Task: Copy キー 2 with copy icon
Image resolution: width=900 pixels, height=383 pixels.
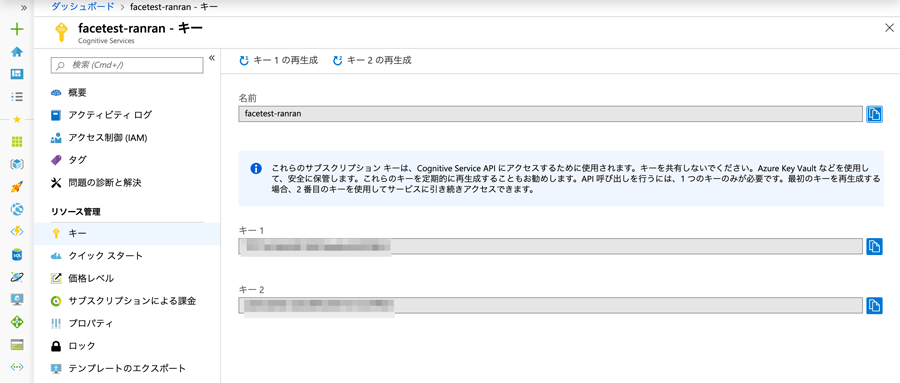Action: pyautogui.click(x=874, y=305)
